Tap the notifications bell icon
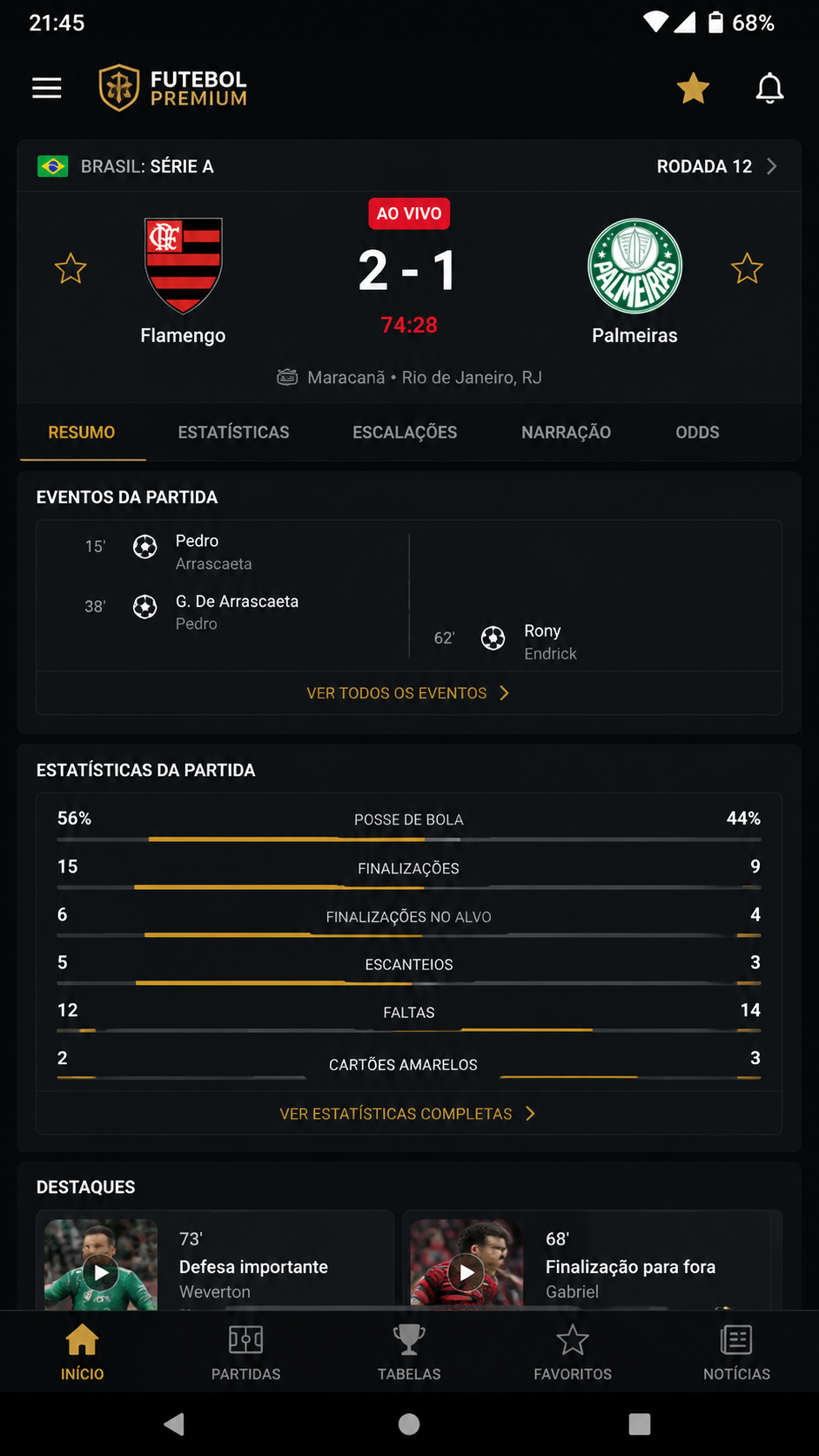819x1456 pixels. (x=769, y=88)
